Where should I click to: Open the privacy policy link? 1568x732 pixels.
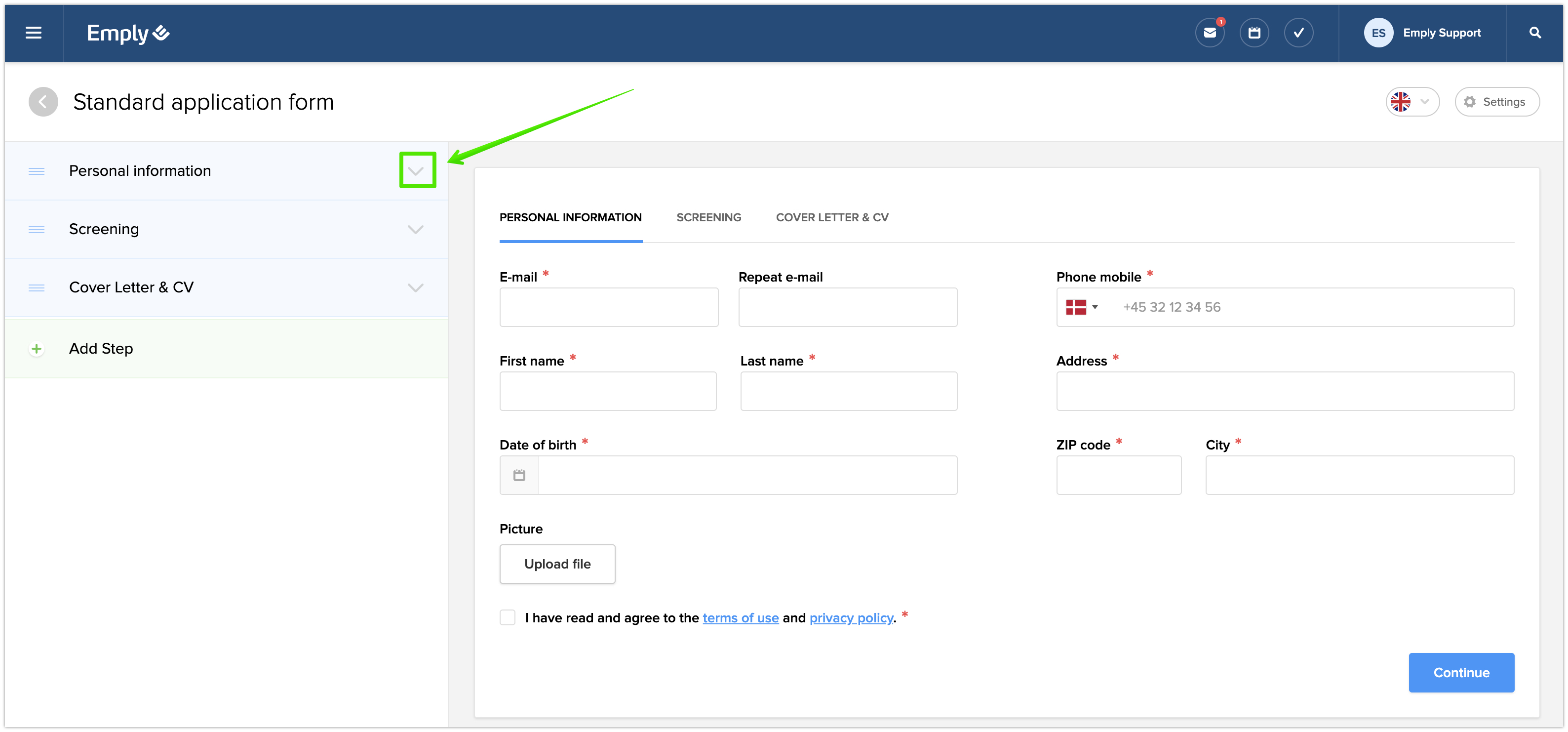[x=851, y=617]
